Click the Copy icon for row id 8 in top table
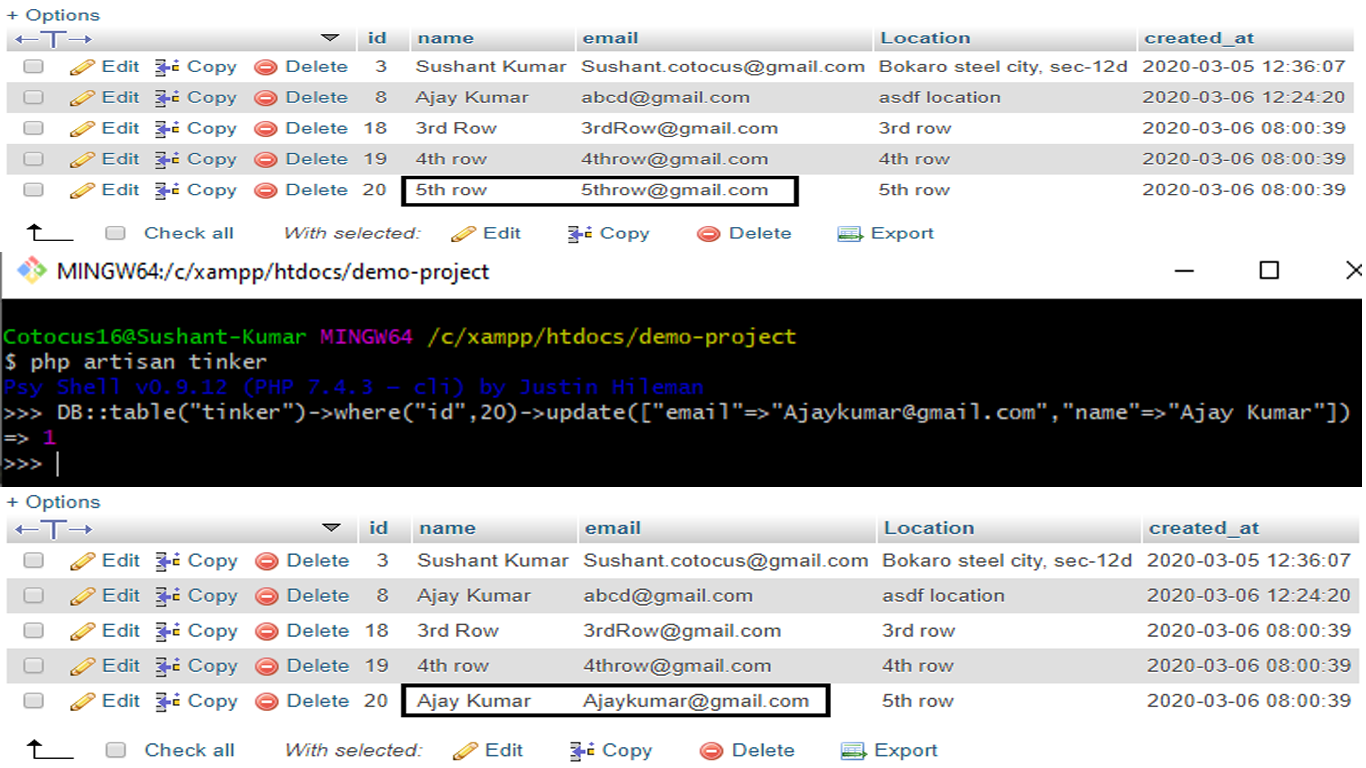This screenshot has width=1366, height=768. click(167, 98)
